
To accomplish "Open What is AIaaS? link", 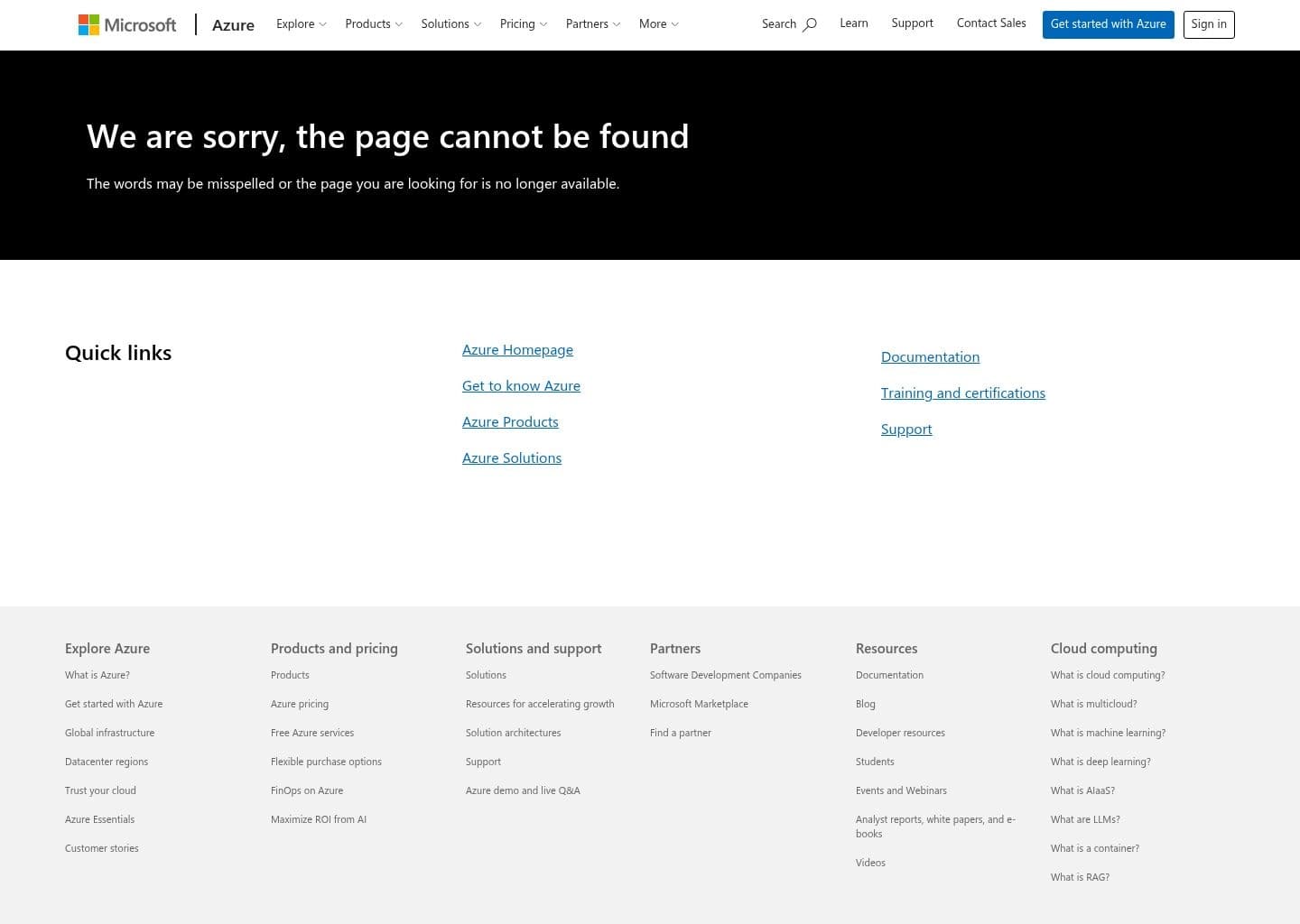I will pyautogui.click(x=1082, y=790).
